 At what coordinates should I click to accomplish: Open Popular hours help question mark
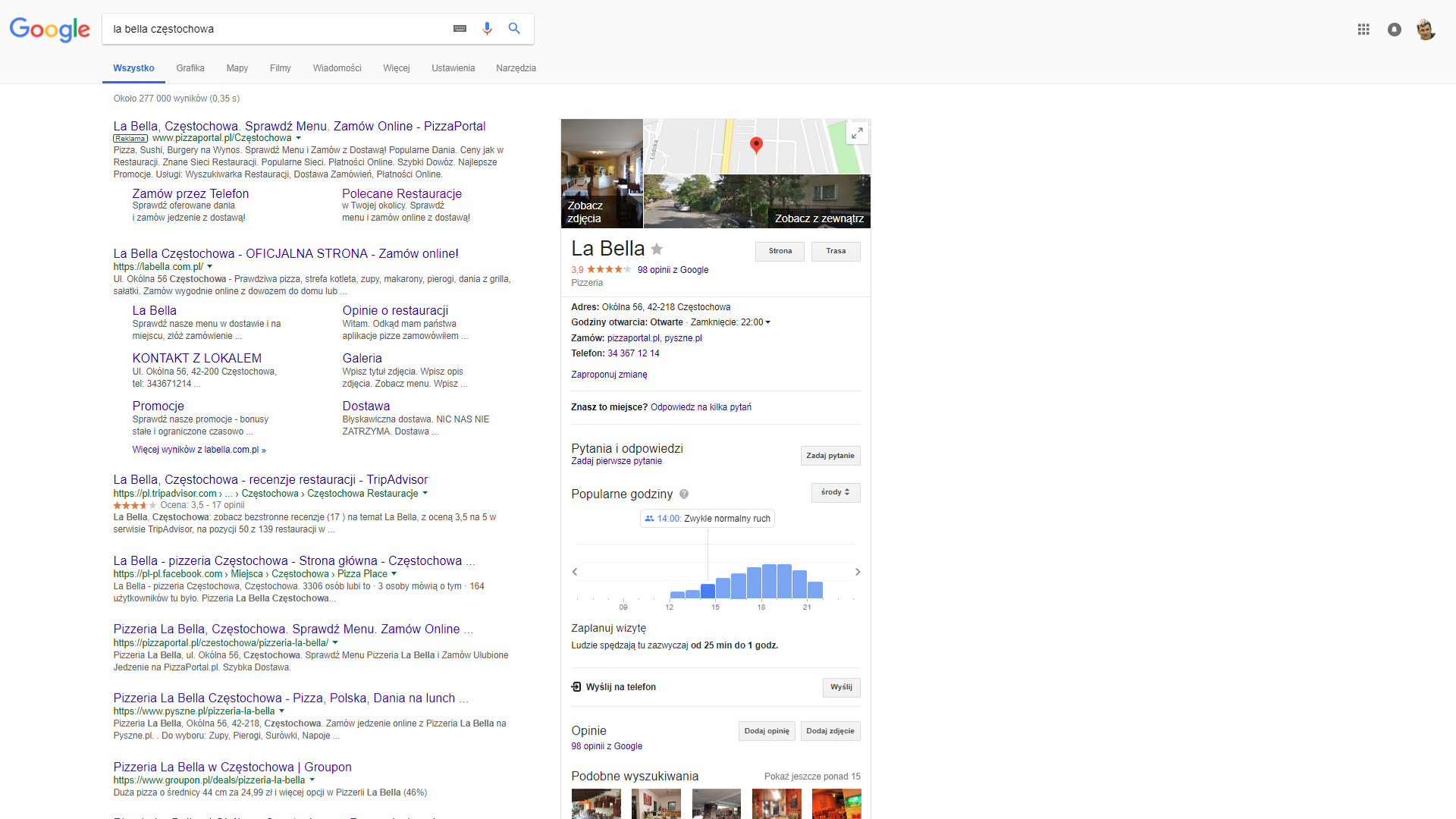(x=684, y=494)
